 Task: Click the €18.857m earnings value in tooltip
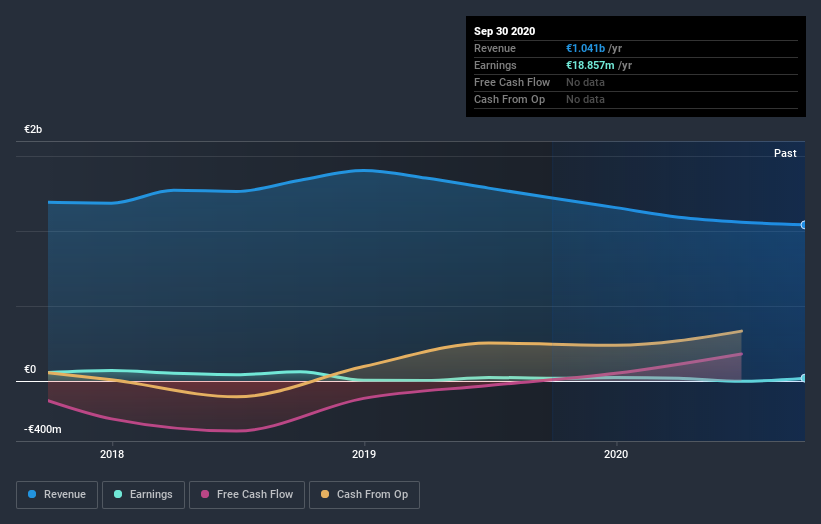click(590, 65)
